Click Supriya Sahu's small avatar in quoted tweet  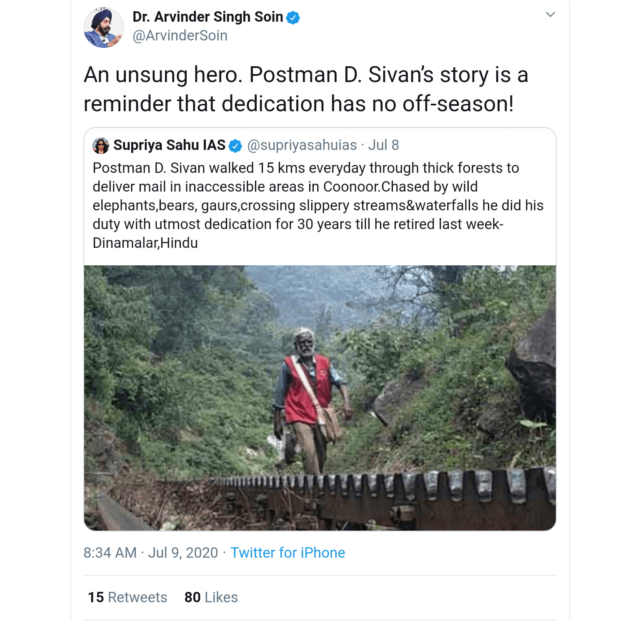click(x=101, y=146)
